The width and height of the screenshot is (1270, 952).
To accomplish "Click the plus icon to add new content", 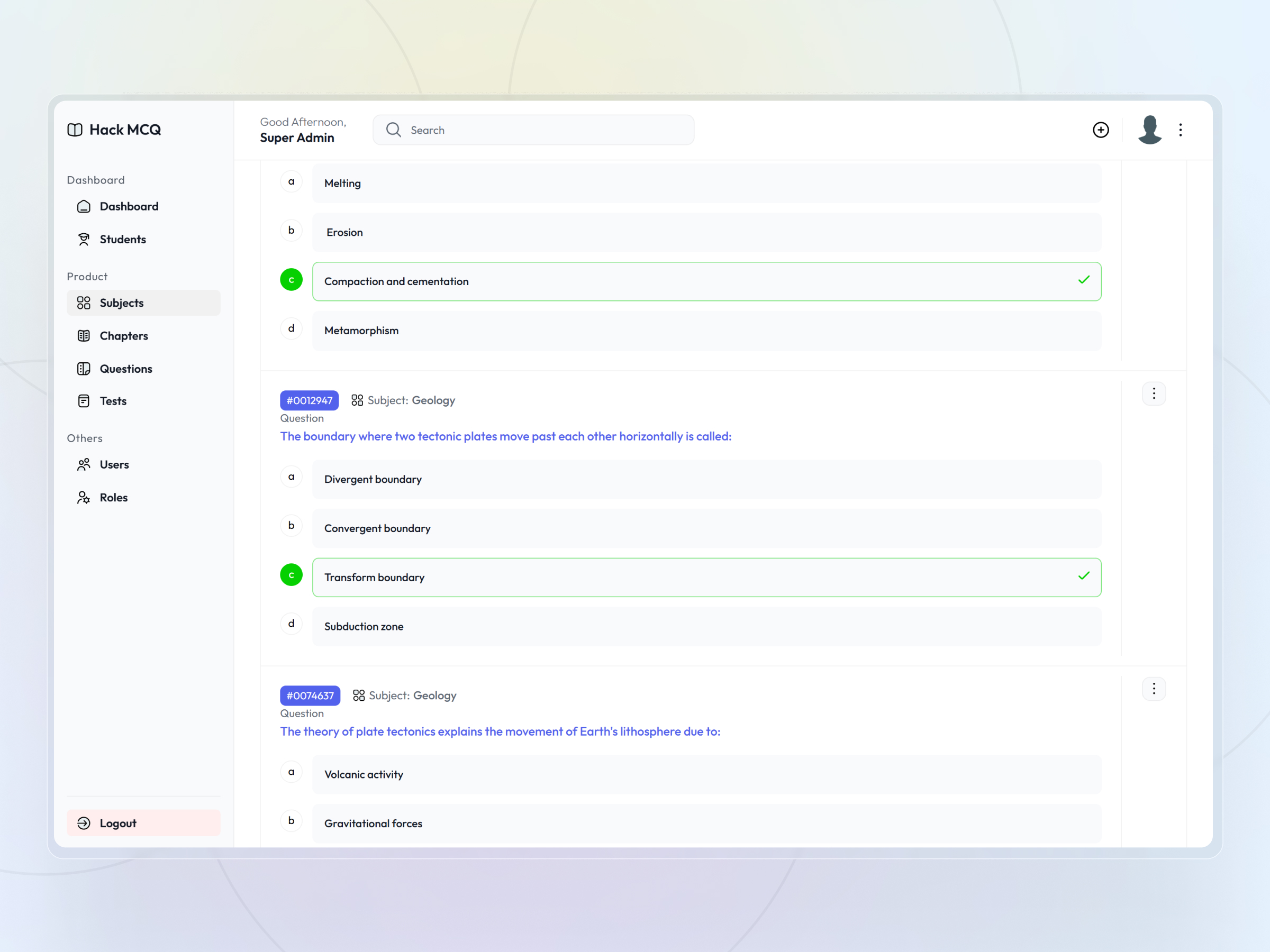I will tap(1101, 130).
